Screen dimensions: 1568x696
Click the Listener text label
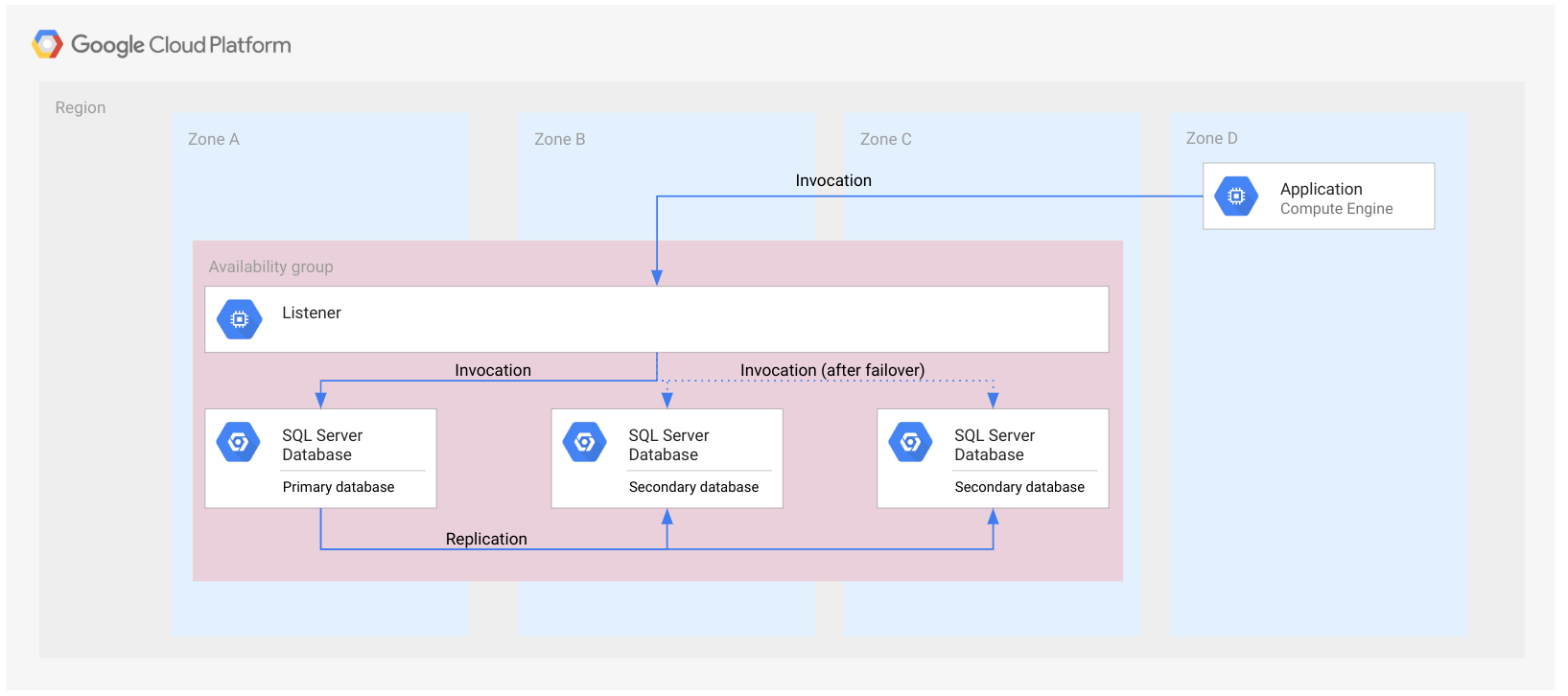point(311,313)
